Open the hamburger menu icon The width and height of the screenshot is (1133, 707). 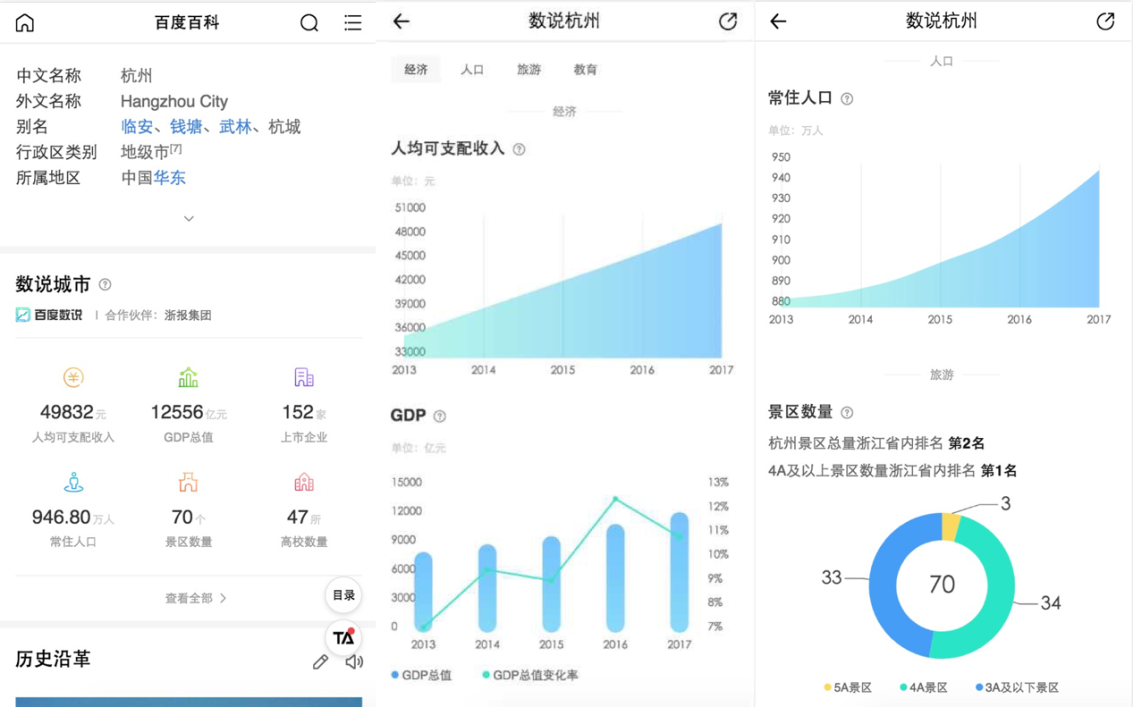click(353, 22)
